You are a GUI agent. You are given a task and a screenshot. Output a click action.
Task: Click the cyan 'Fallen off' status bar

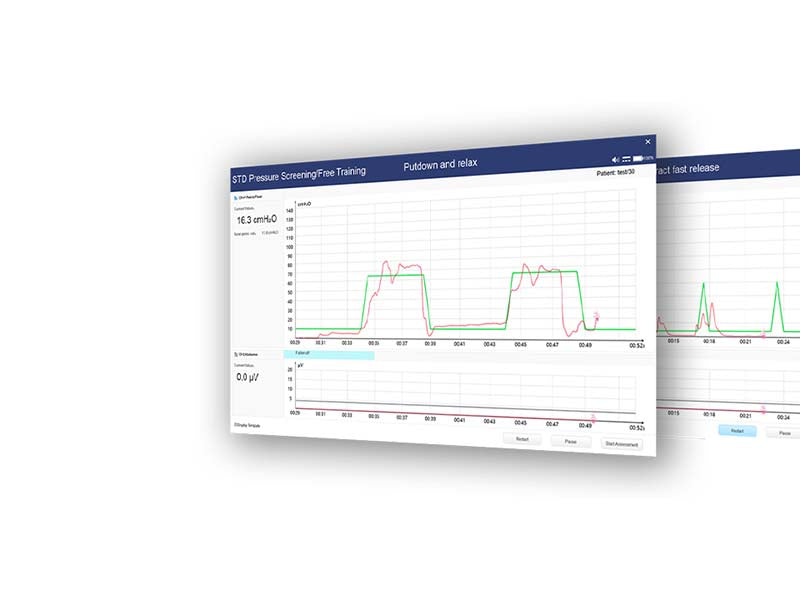click(329, 355)
